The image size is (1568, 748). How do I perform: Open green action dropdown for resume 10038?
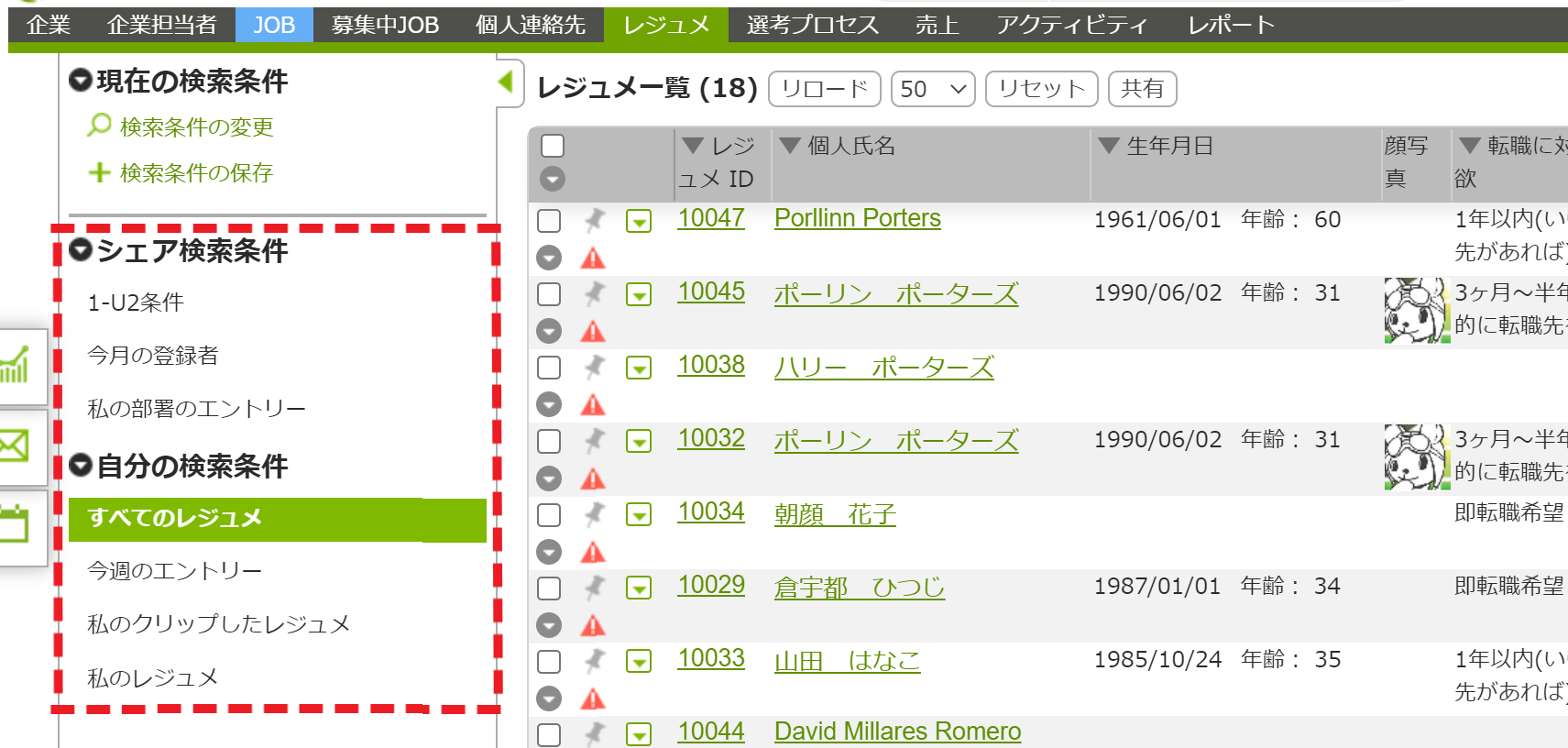click(x=639, y=368)
